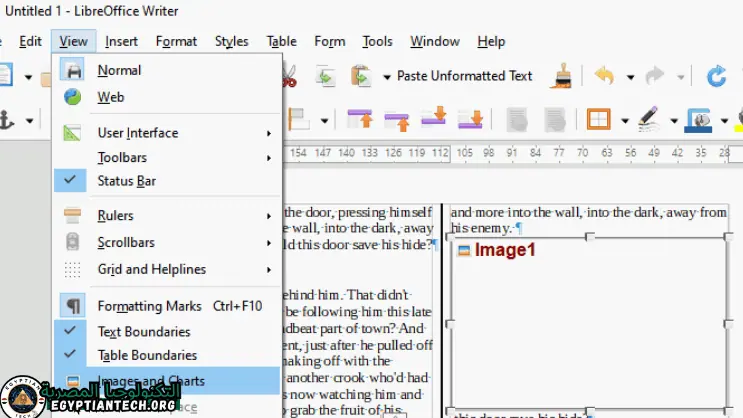Expand the Rulers submenu
The width and height of the screenshot is (743, 418).
(x=167, y=216)
